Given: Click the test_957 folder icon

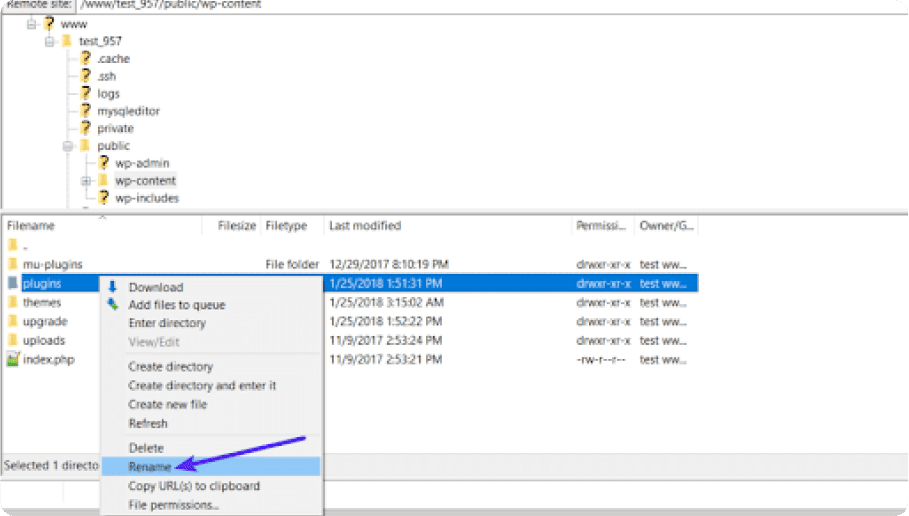Looking at the screenshot, I should 67,41.
